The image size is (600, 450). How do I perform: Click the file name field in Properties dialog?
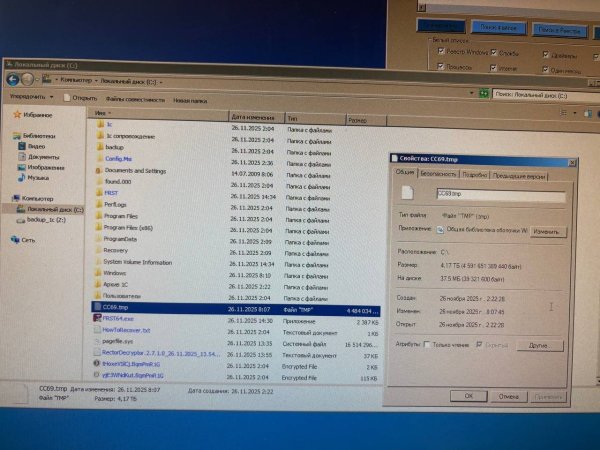click(501, 195)
